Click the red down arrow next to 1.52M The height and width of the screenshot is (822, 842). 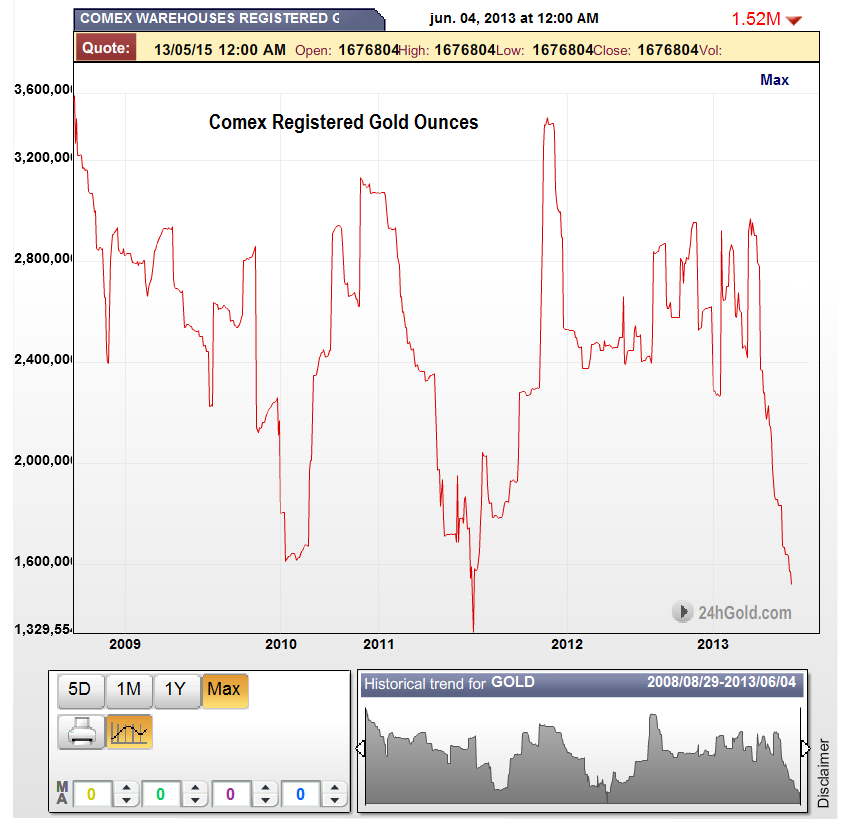794,20
